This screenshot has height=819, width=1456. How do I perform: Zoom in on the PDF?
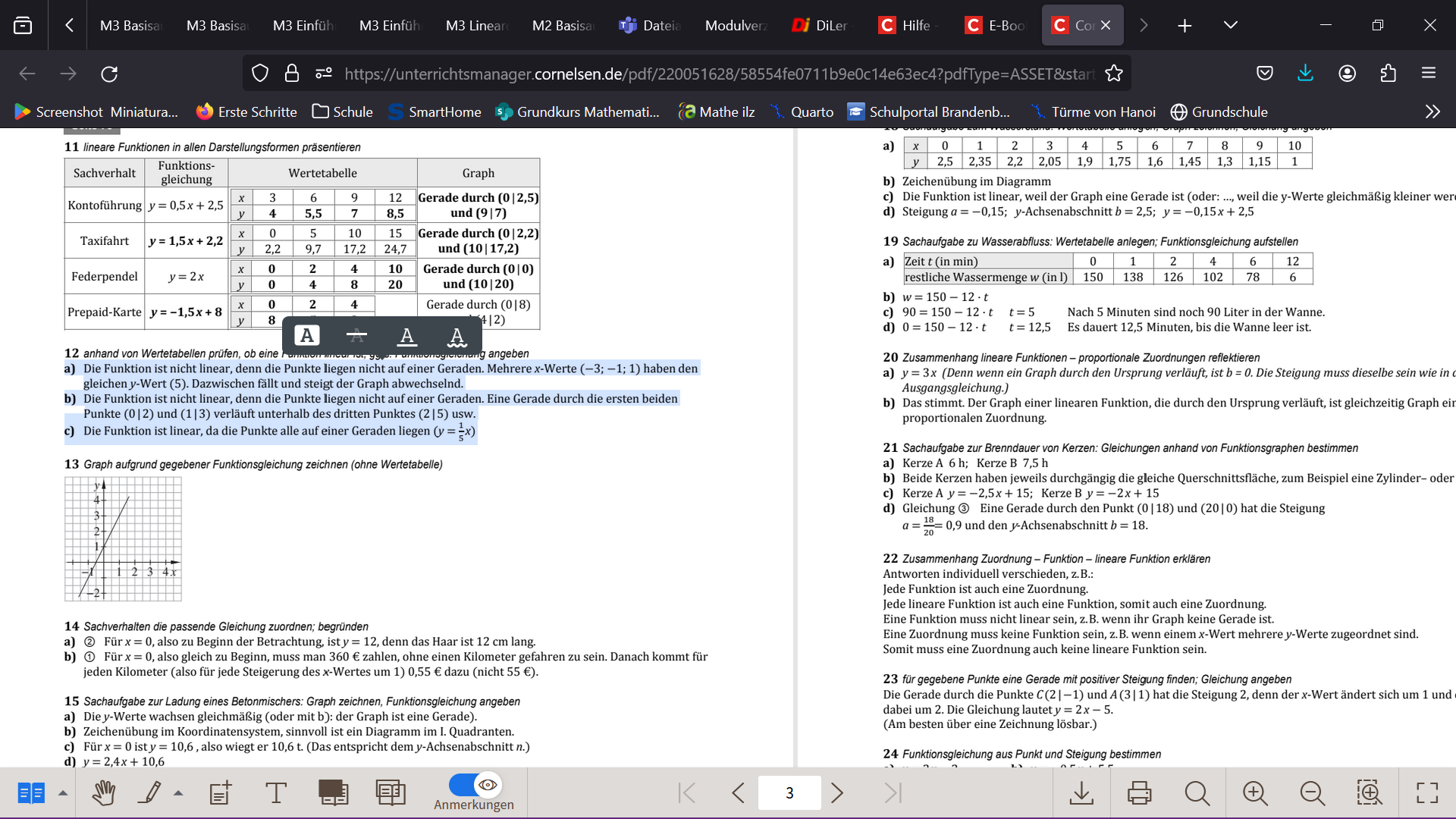pos(1255,793)
